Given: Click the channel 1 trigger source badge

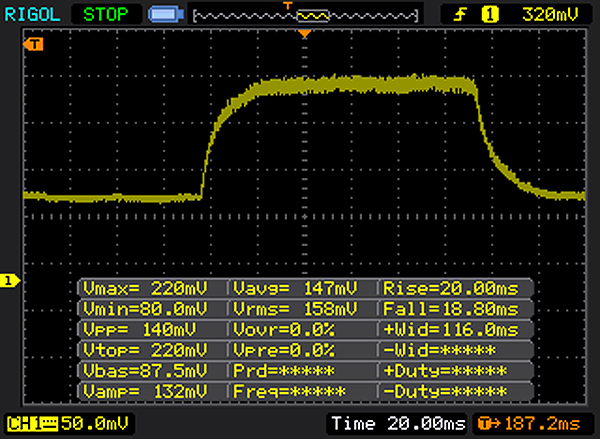Looking at the screenshot, I should click(490, 15).
